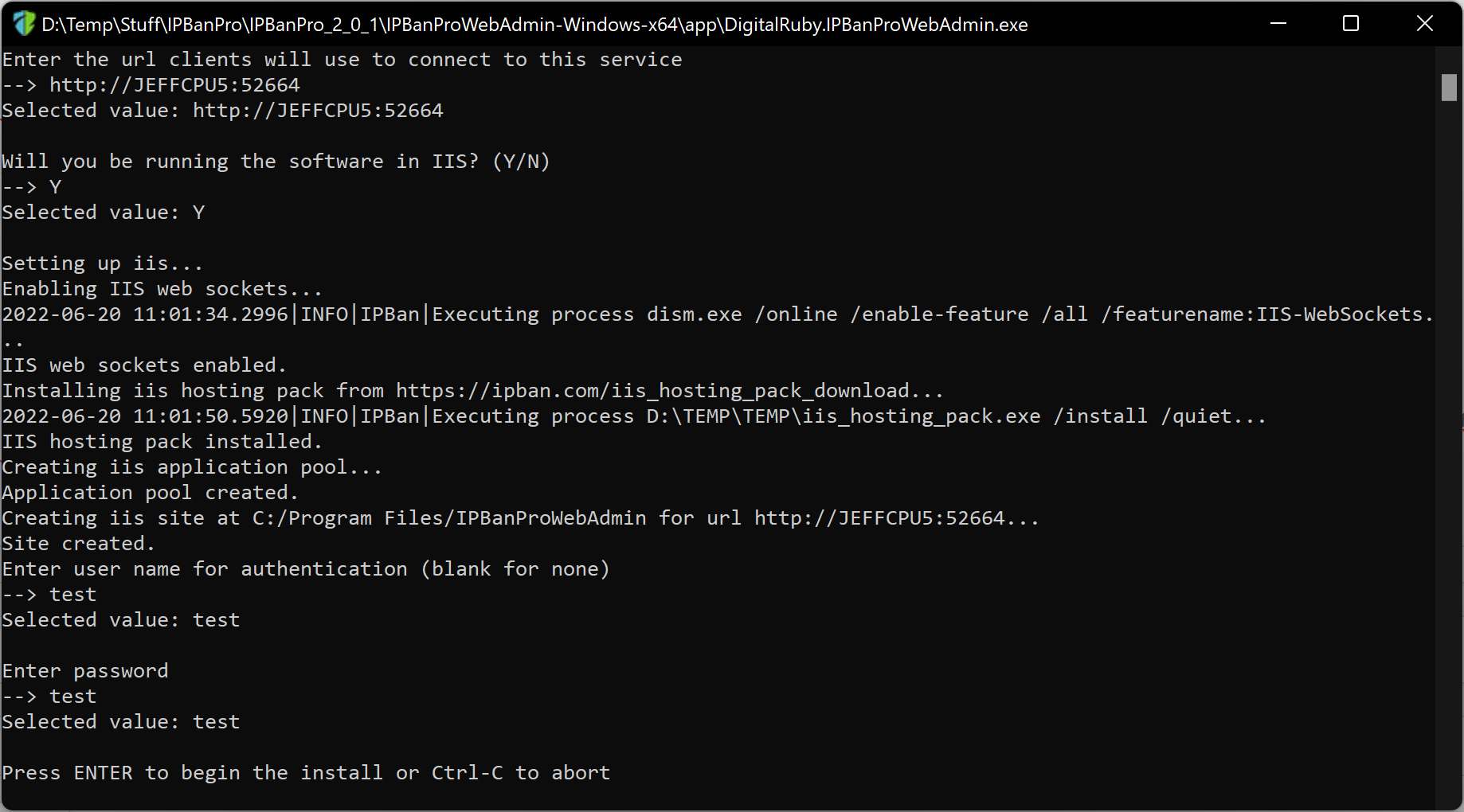The height and width of the screenshot is (812, 1464).
Task: Click the 'Application pool created.' line
Action: point(150,493)
